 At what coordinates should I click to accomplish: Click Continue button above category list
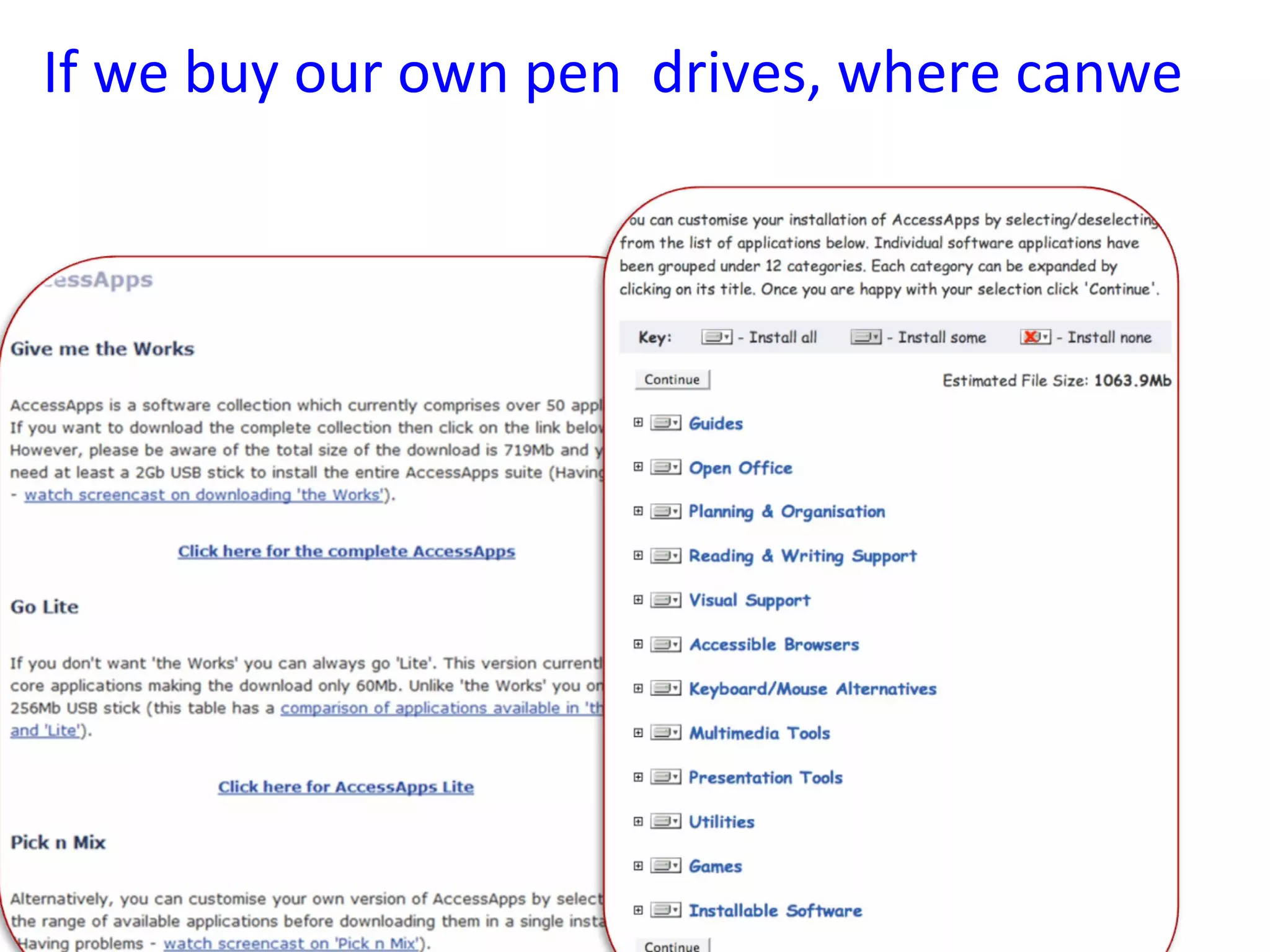point(672,379)
